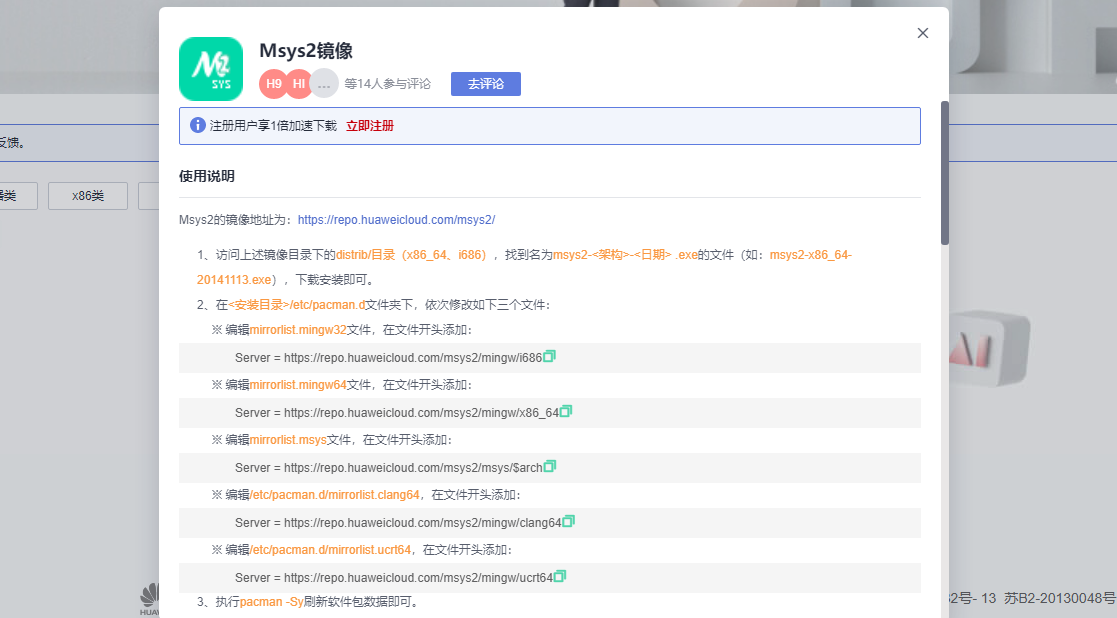This screenshot has width=1117, height=618.
Task: Select the x86类 filter button in background
Action: click(88, 196)
